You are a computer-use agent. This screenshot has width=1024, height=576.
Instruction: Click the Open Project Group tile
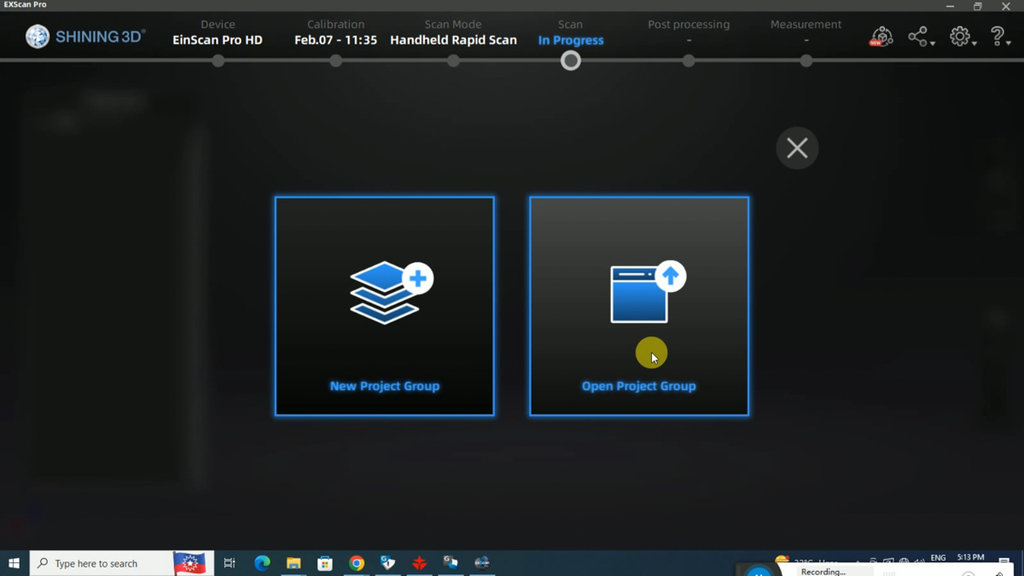point(638,306)
